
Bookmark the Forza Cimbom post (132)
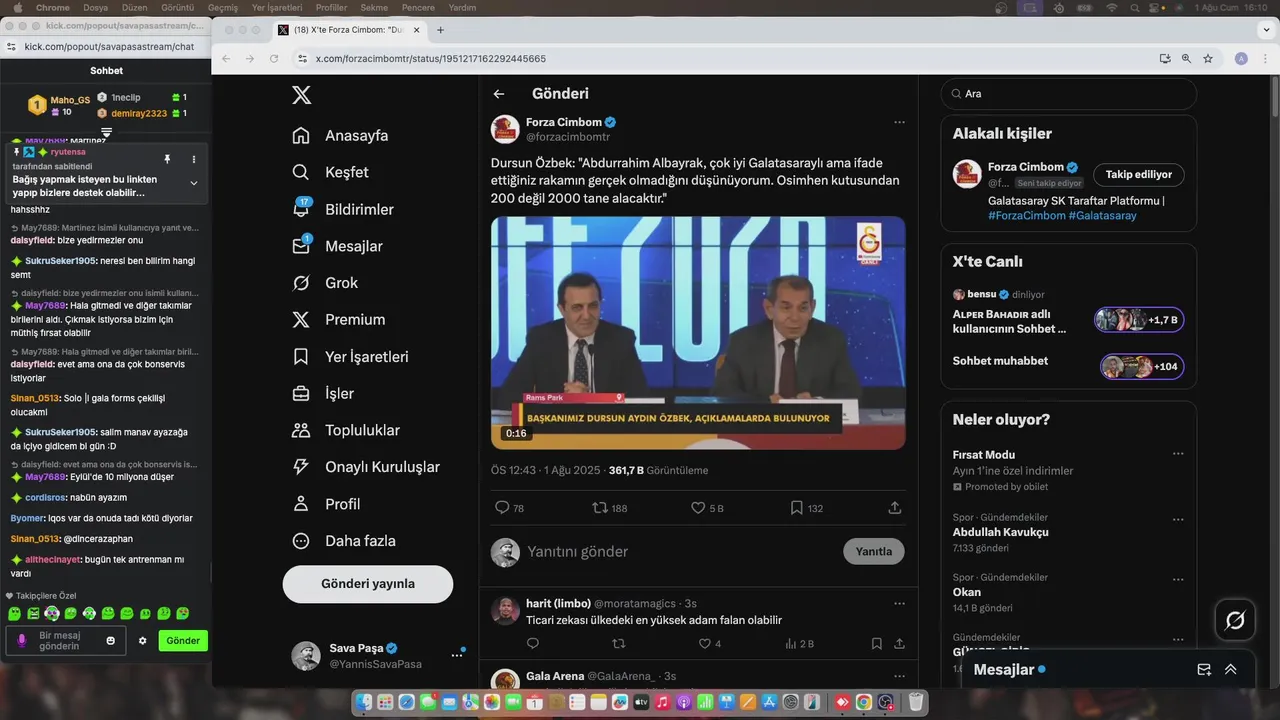(806, 508)
